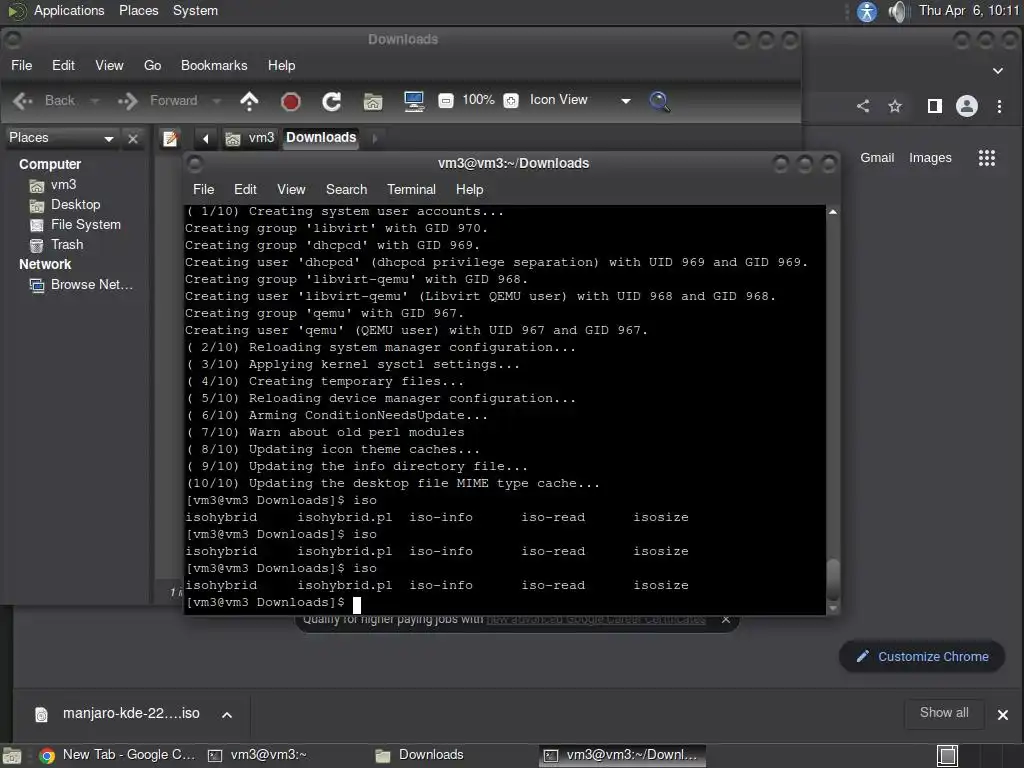1024x768 pixels.
Task: Search files with magnifier icon
Action: (660, 101)
